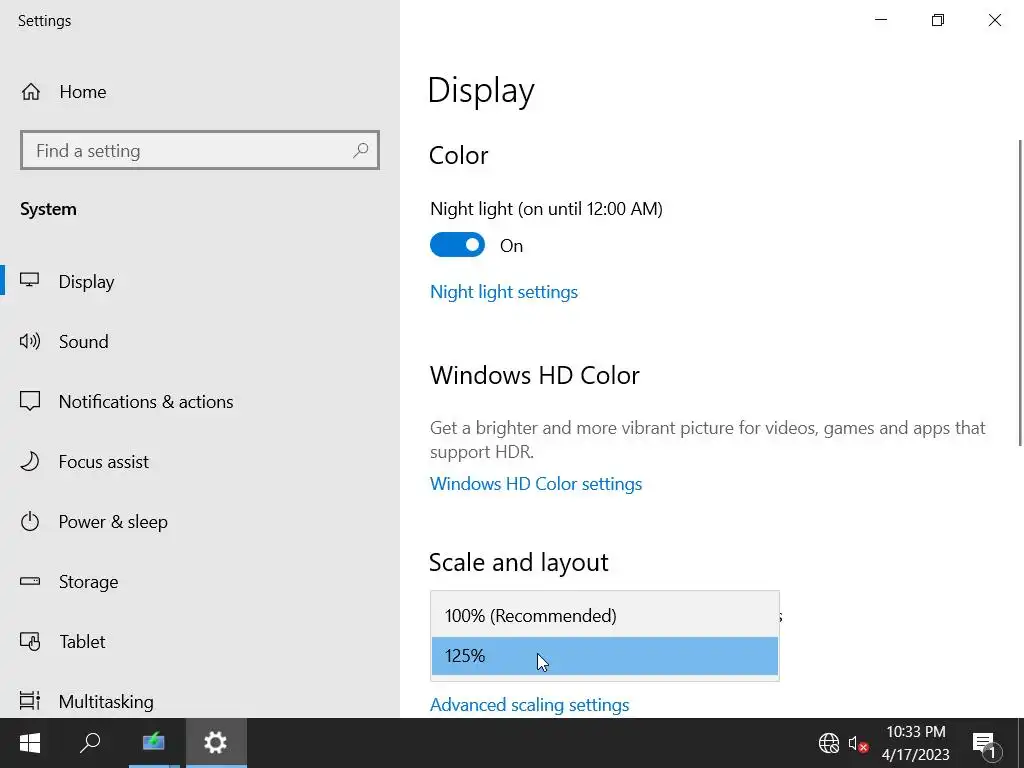
Task: Open Tablet settings
Action: pos(200,642)
